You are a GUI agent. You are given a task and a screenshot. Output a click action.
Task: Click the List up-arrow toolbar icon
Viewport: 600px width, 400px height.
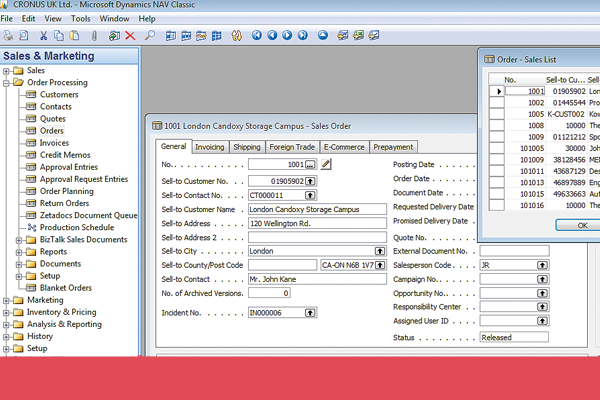click(x=323, y=35)
